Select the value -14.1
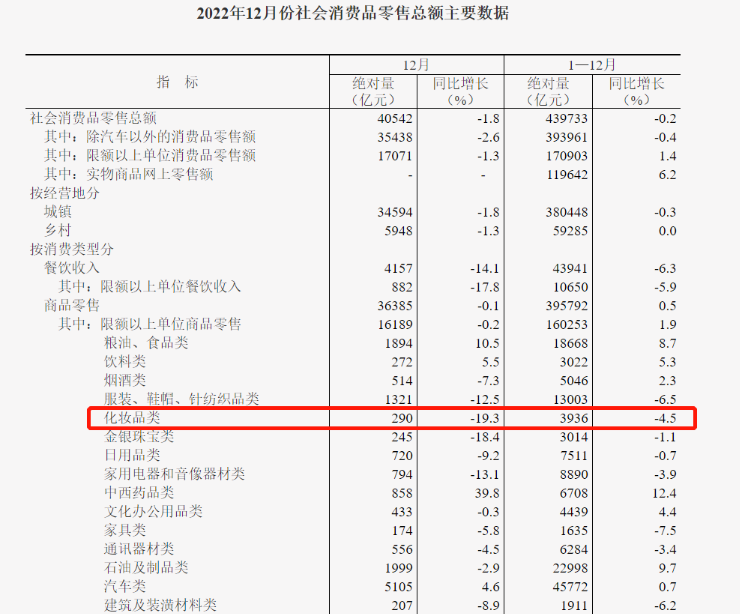This screenshot has width=740, height=614. [x=484, y=268]
